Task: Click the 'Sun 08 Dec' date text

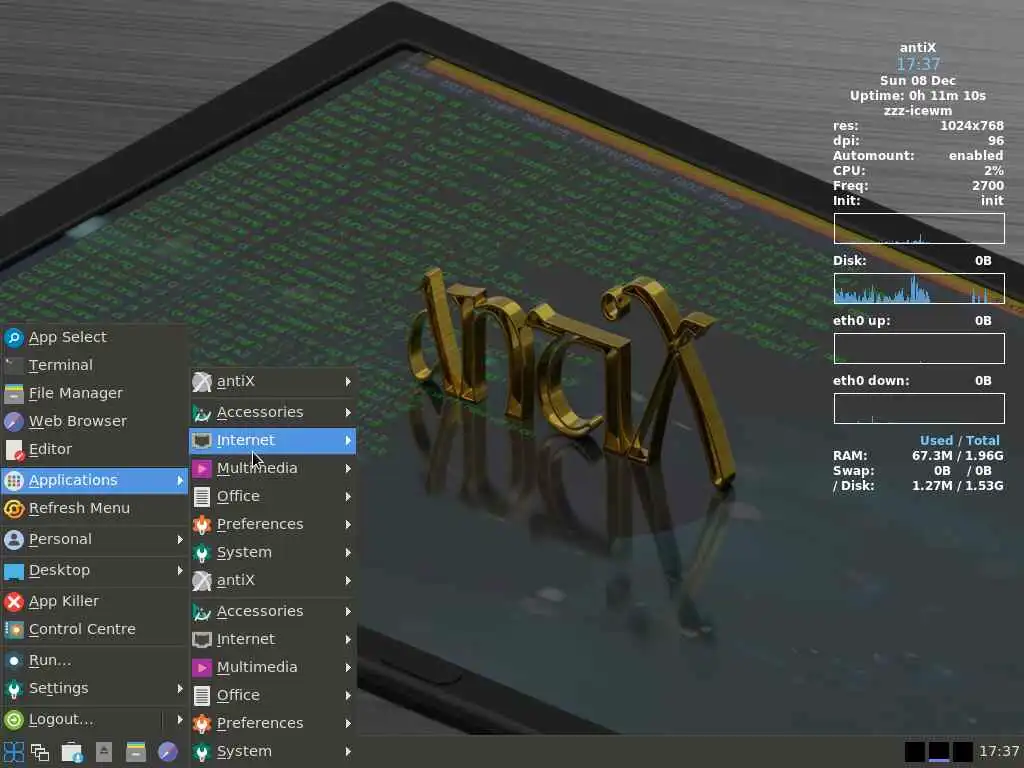Action: pyautogui.click(x=918, y=80)
